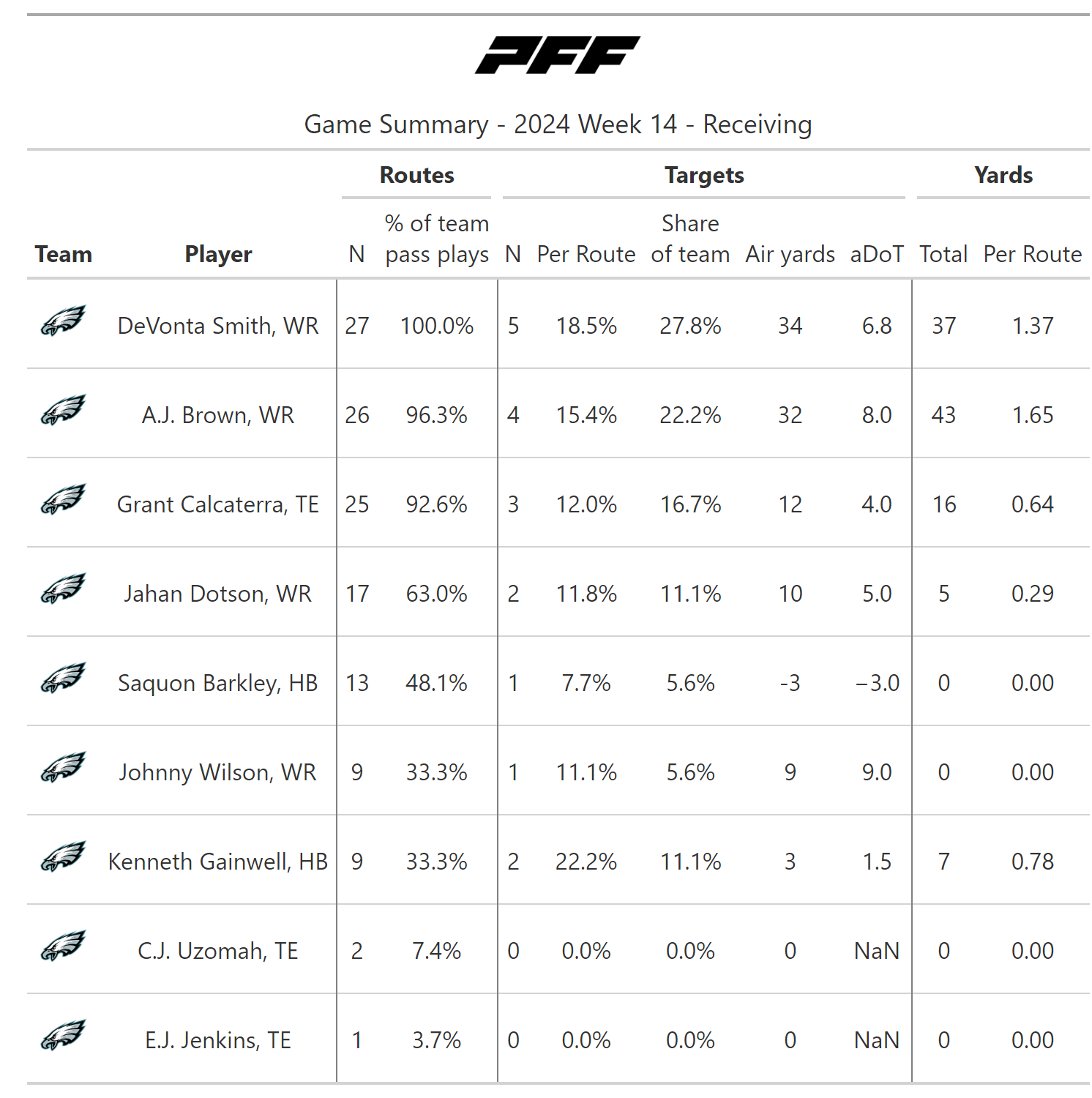
Task: Click Eagles logo beside A.J. Brown
Action: pyautogui.click(x=63, y=411)
